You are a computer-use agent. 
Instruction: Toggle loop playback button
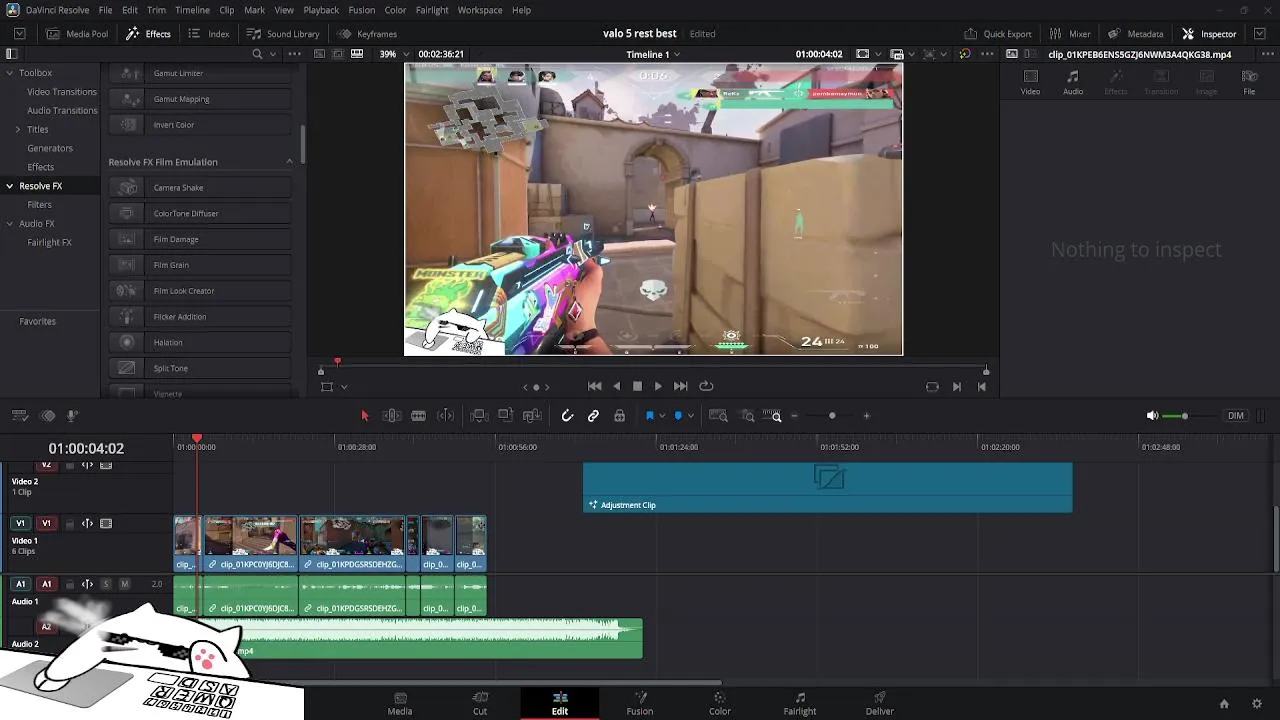706,386
